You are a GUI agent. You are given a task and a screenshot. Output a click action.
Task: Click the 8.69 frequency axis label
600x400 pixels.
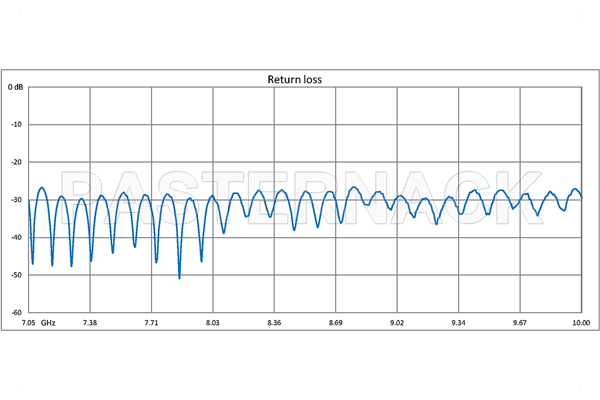pos(335,323)
